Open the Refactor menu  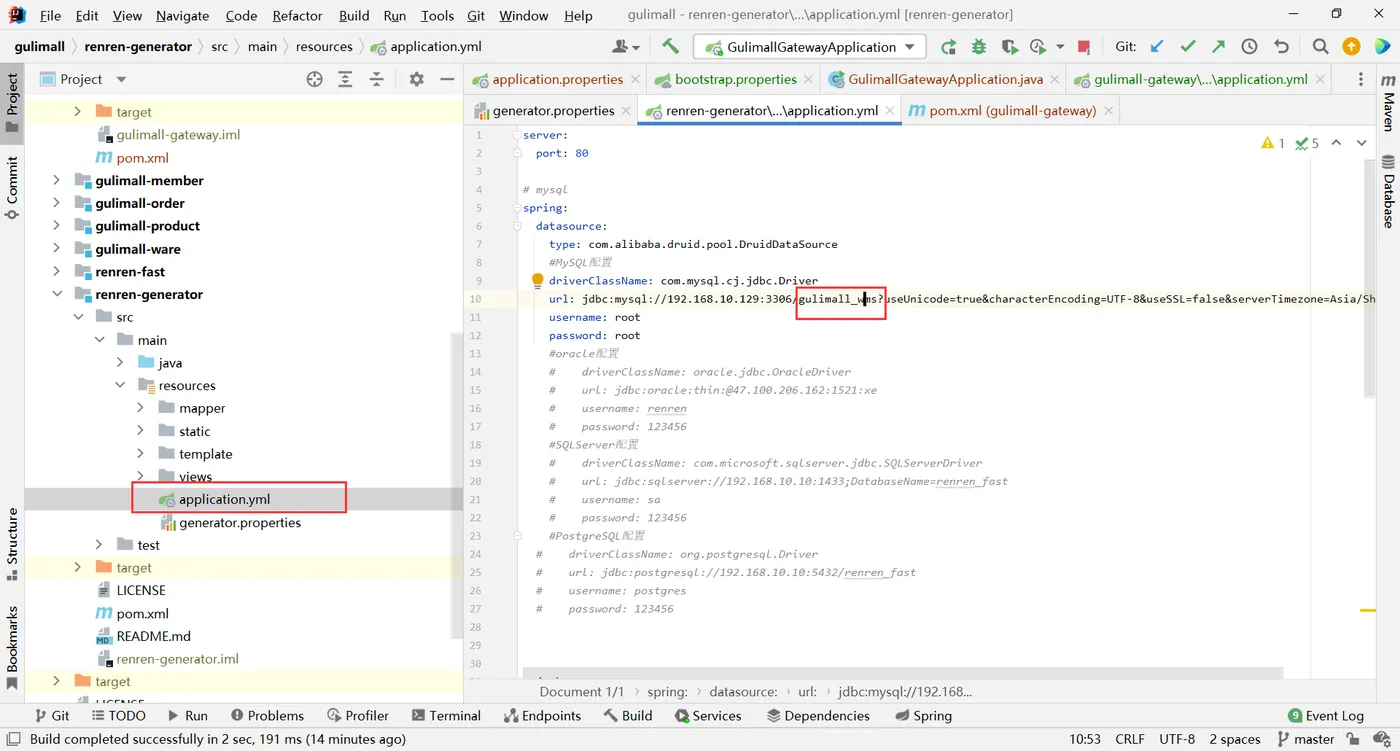(297, 15)
